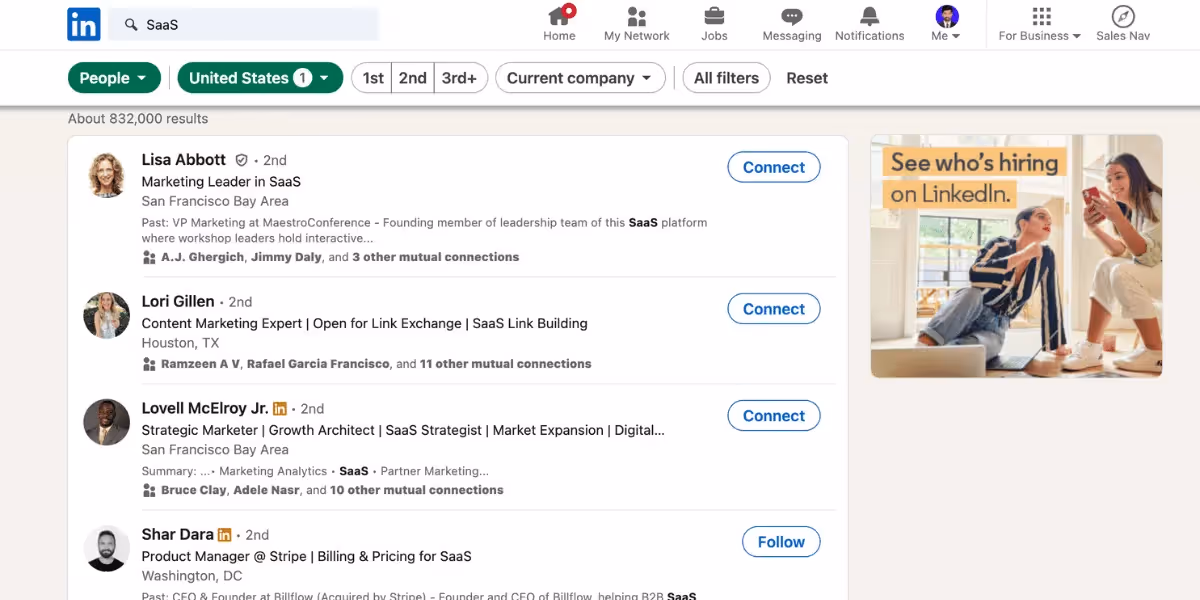Viewport: 1200px width, 600px height.
Task: Open the For Business grid icon
Action: [1041, 16]
